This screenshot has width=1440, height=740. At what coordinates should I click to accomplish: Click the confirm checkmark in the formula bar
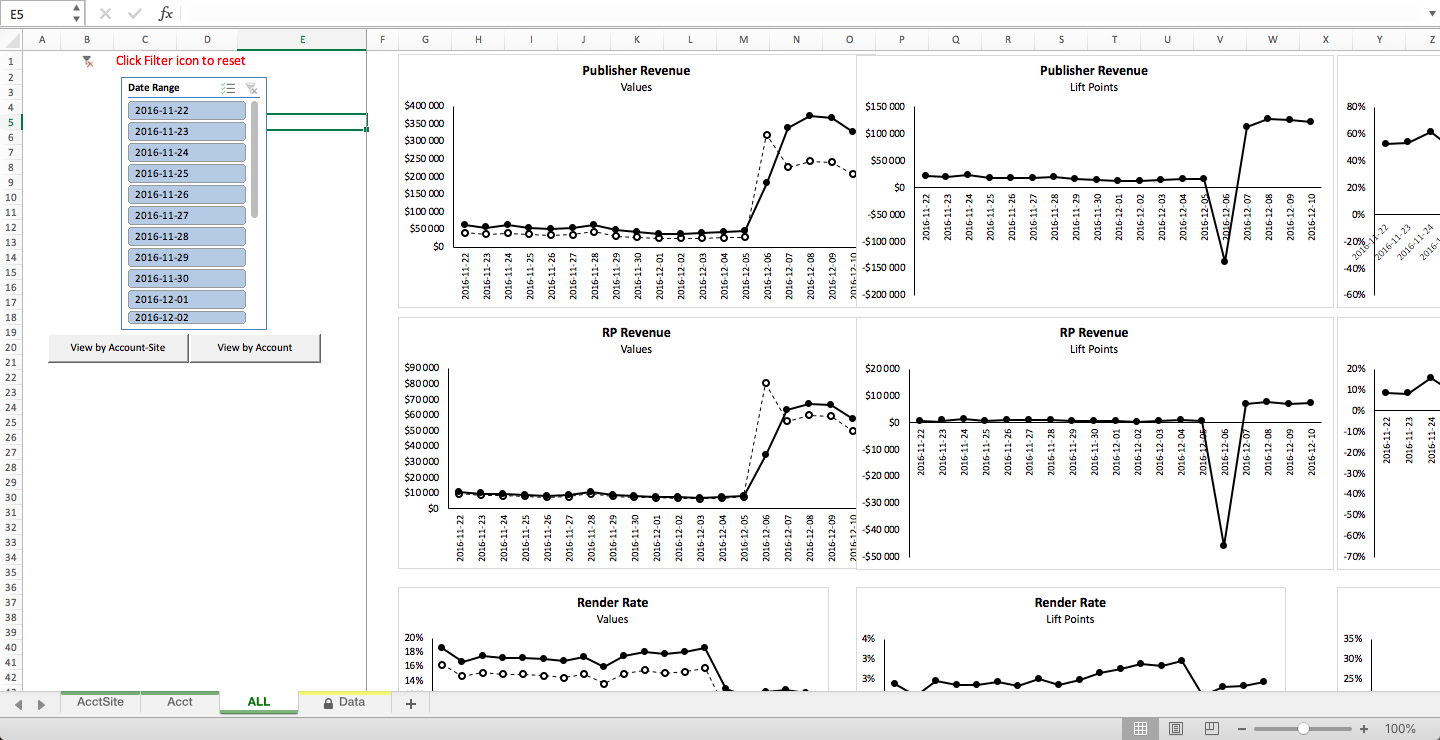pos(134,13)
